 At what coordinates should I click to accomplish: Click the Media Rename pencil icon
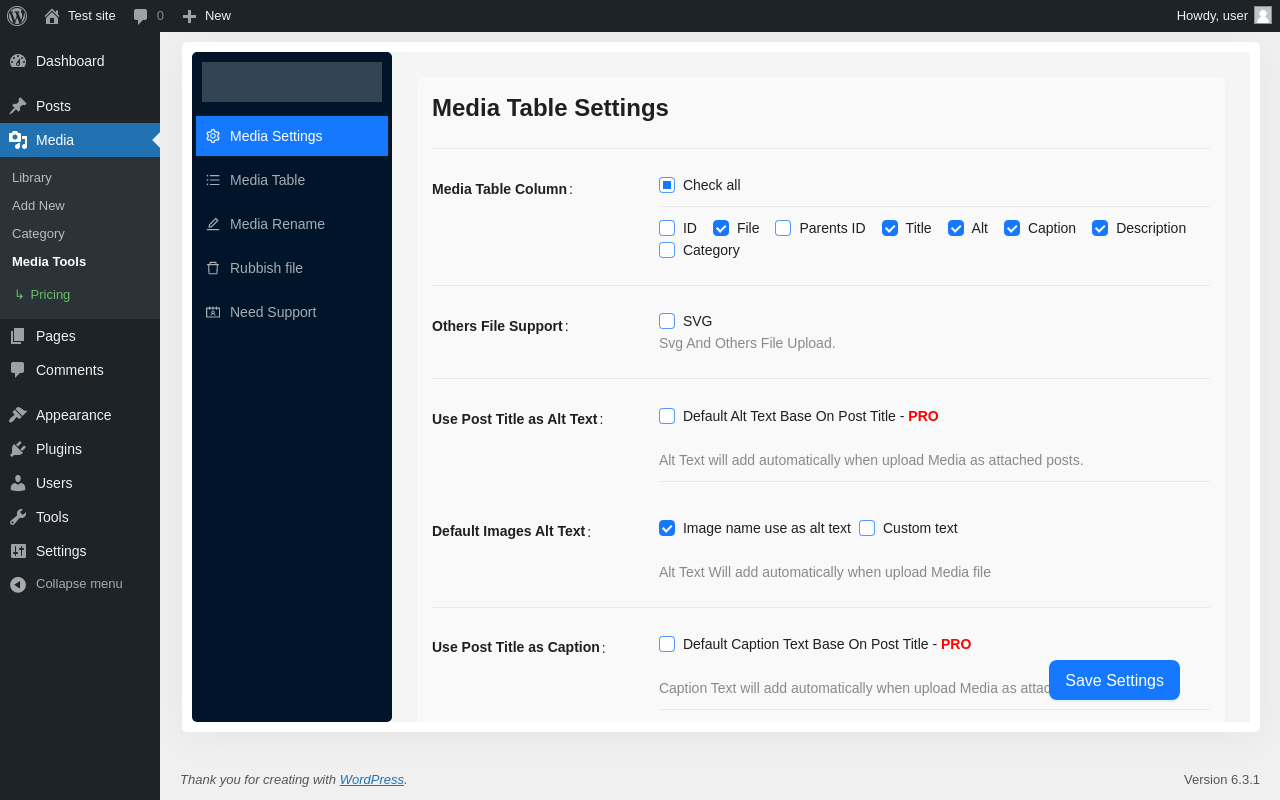click(213, 224)
